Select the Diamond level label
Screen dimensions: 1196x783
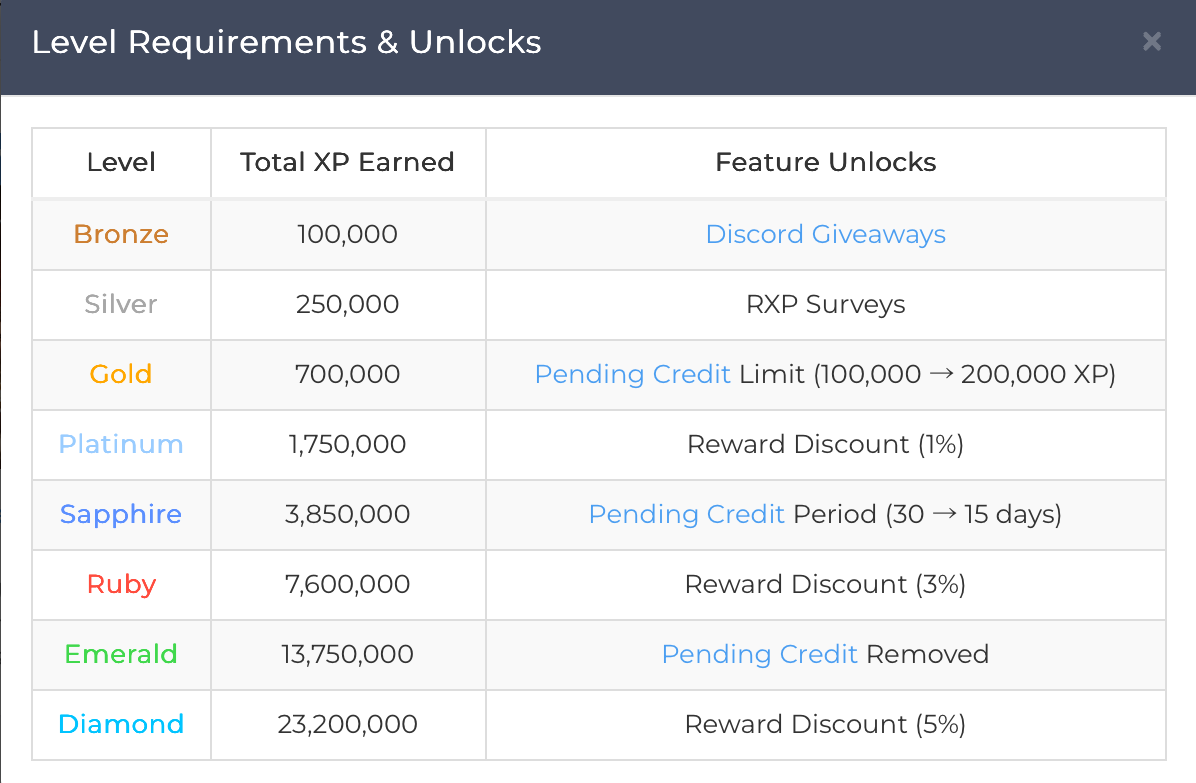120,724
